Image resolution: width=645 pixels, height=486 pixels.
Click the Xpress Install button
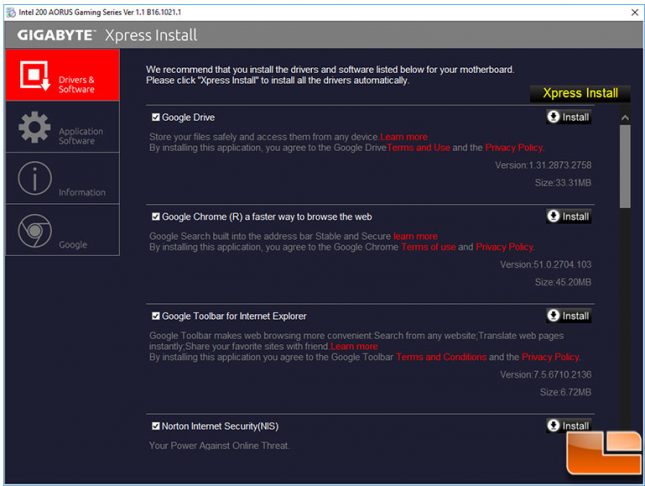pyautogui.click(x=580, y=93)
